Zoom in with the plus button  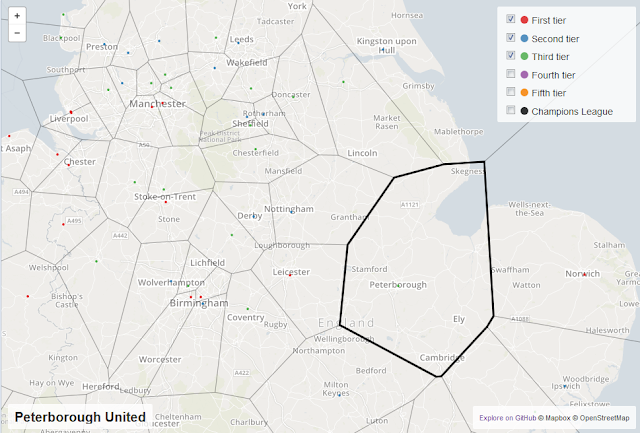pos(17,16)
